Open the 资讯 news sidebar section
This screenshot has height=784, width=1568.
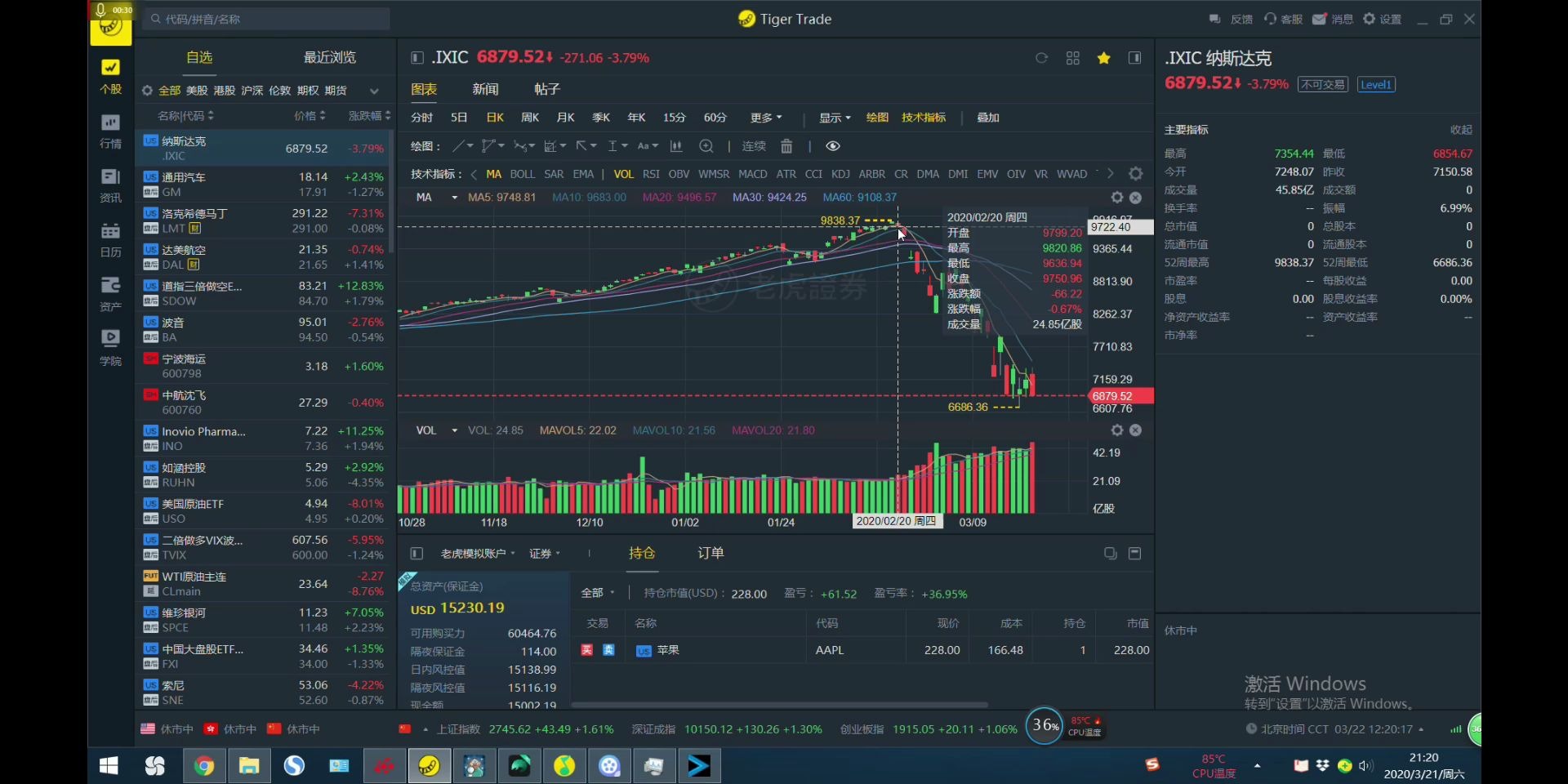point(110,185)
